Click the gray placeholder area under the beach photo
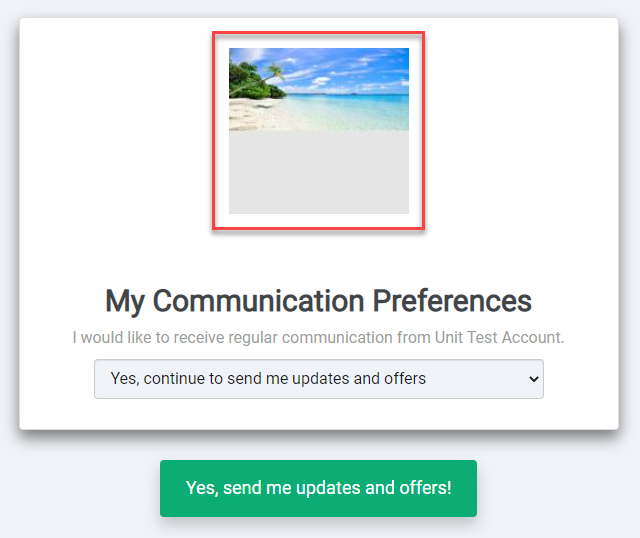Image resolution: width=640 pixels, height=538 pixels. click(319, 172)
